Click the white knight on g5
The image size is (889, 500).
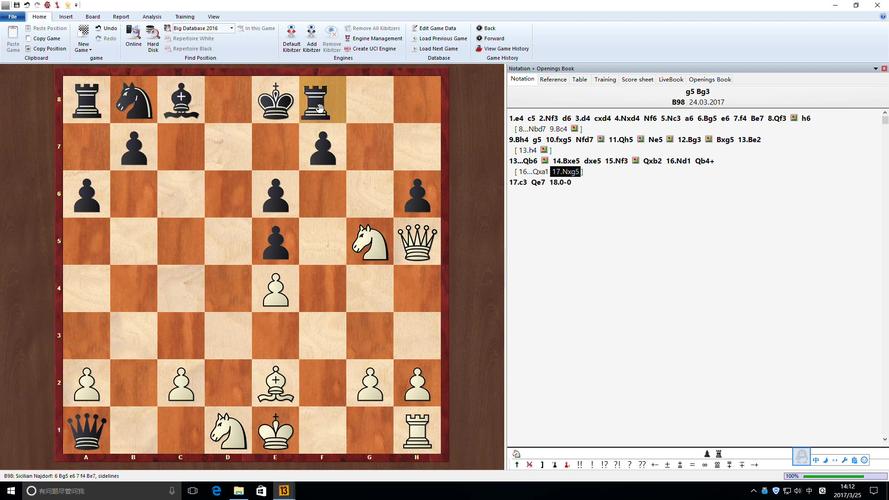click(x=370, y=242)
